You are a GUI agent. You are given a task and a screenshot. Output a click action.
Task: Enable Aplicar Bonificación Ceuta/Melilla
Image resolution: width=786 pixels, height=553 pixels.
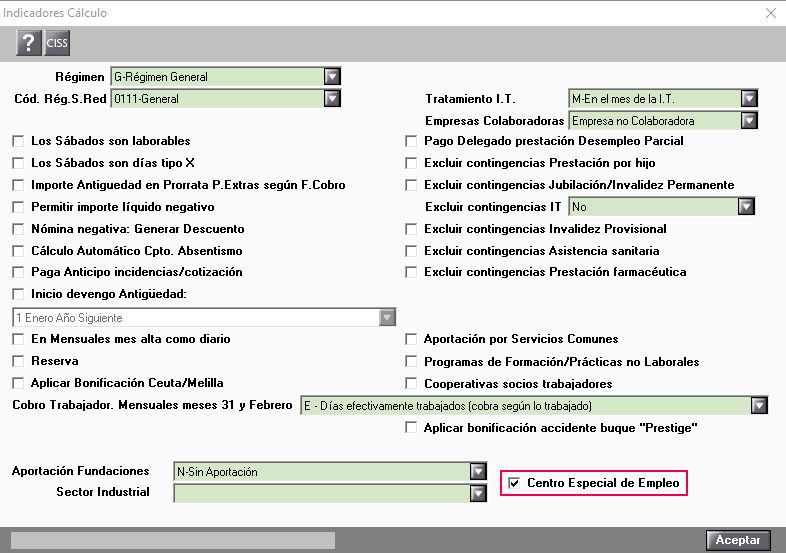pyautogui.click(x=19, y=384)
